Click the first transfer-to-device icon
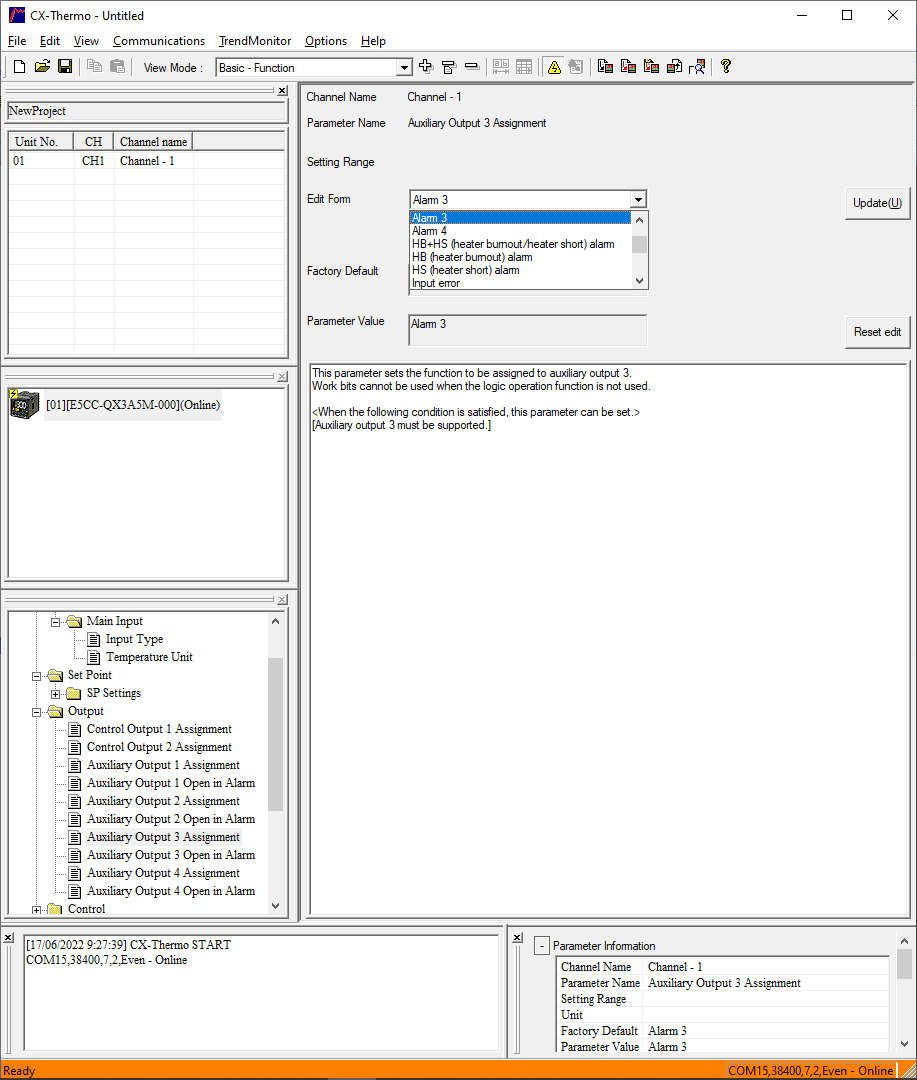 click(605, 67)
